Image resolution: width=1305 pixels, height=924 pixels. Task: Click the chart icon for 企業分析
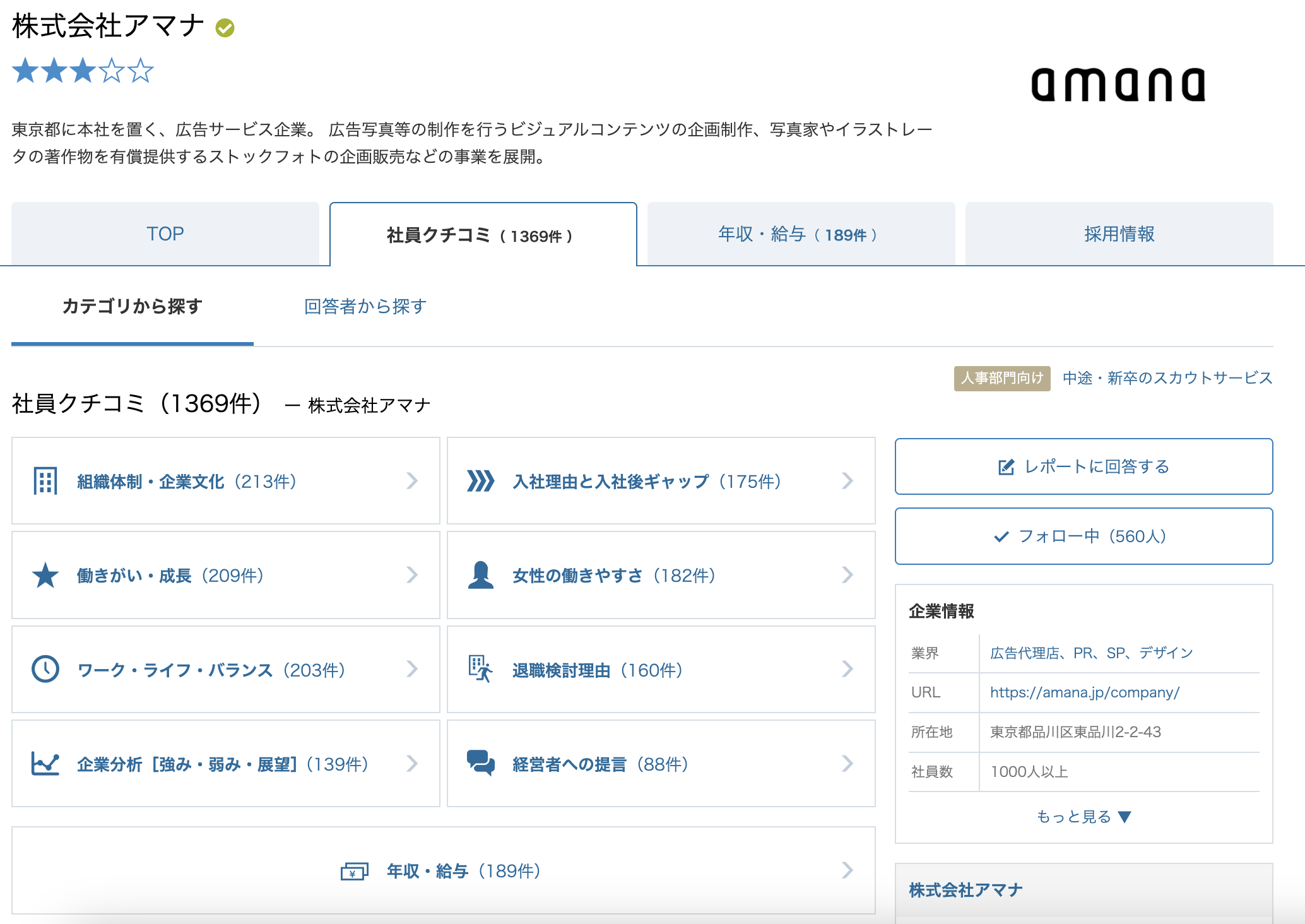click(x=45, y=764)
